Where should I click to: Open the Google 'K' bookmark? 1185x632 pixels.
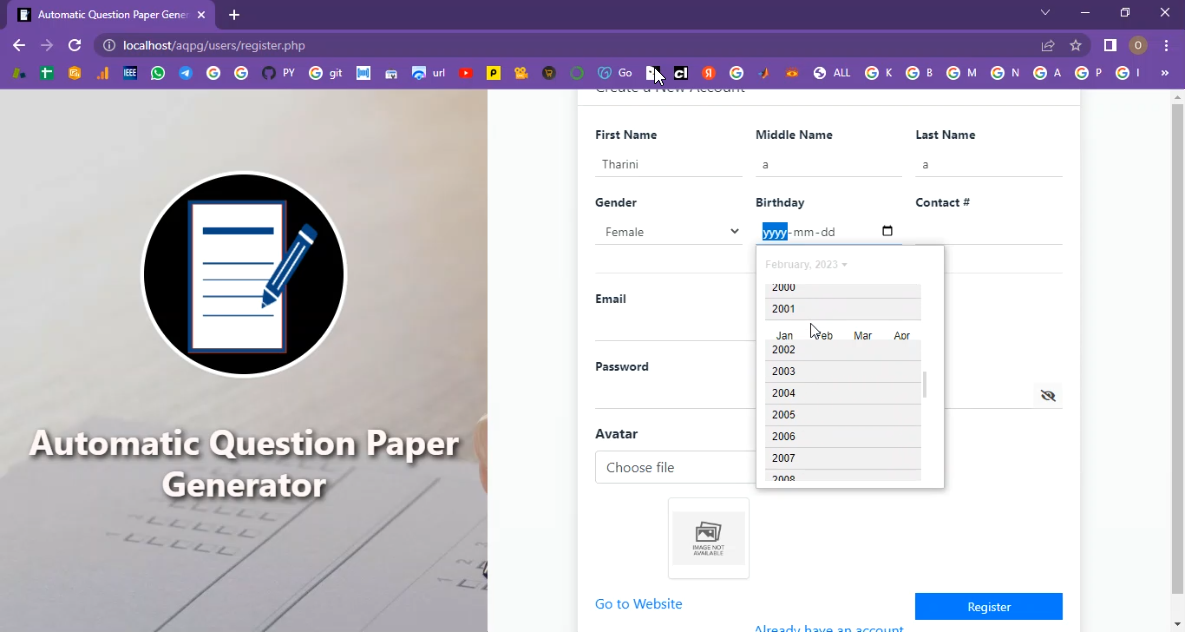[879, 73]
